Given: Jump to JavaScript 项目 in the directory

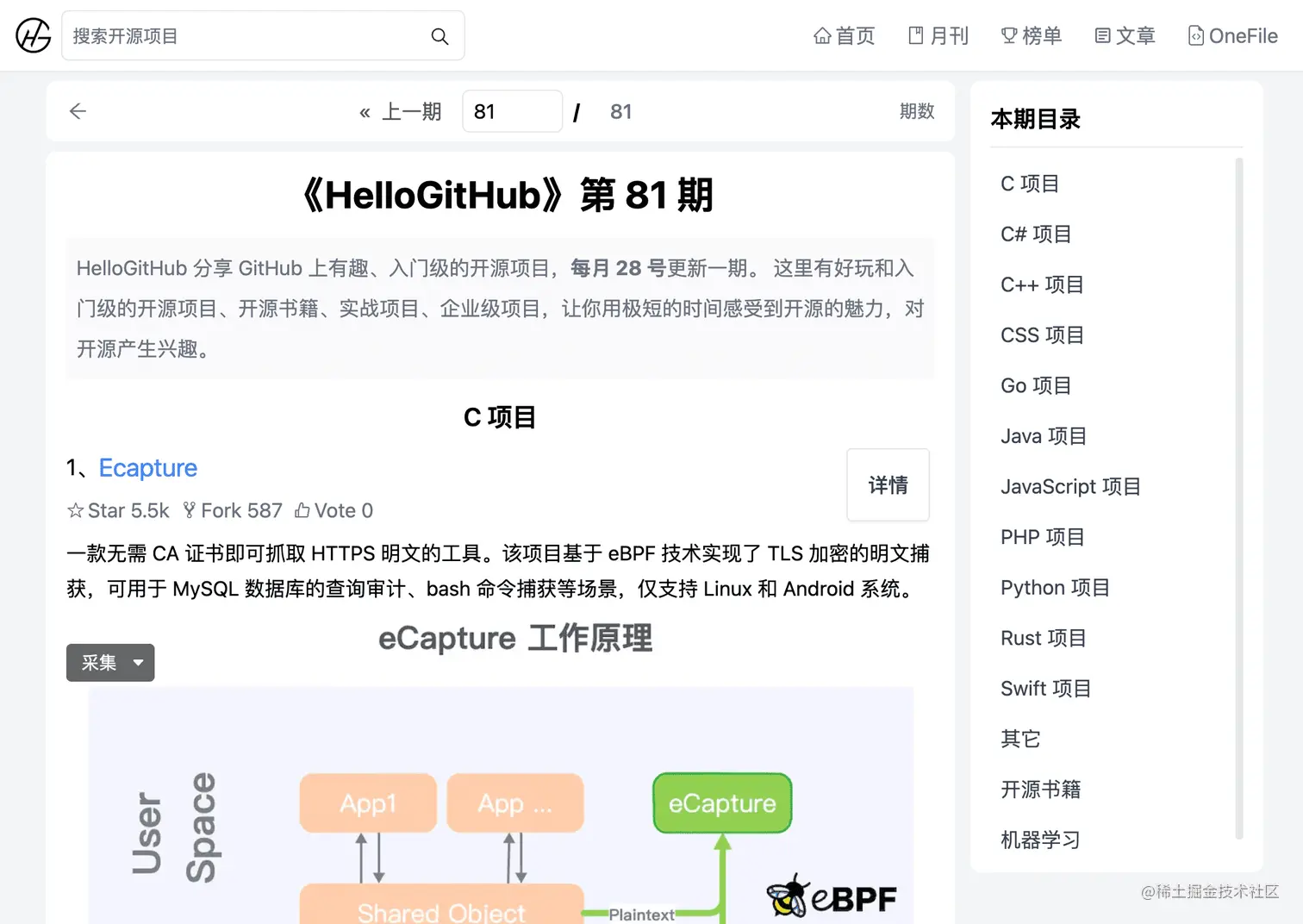Looking at the screenshot, I should coord(1070,486).
